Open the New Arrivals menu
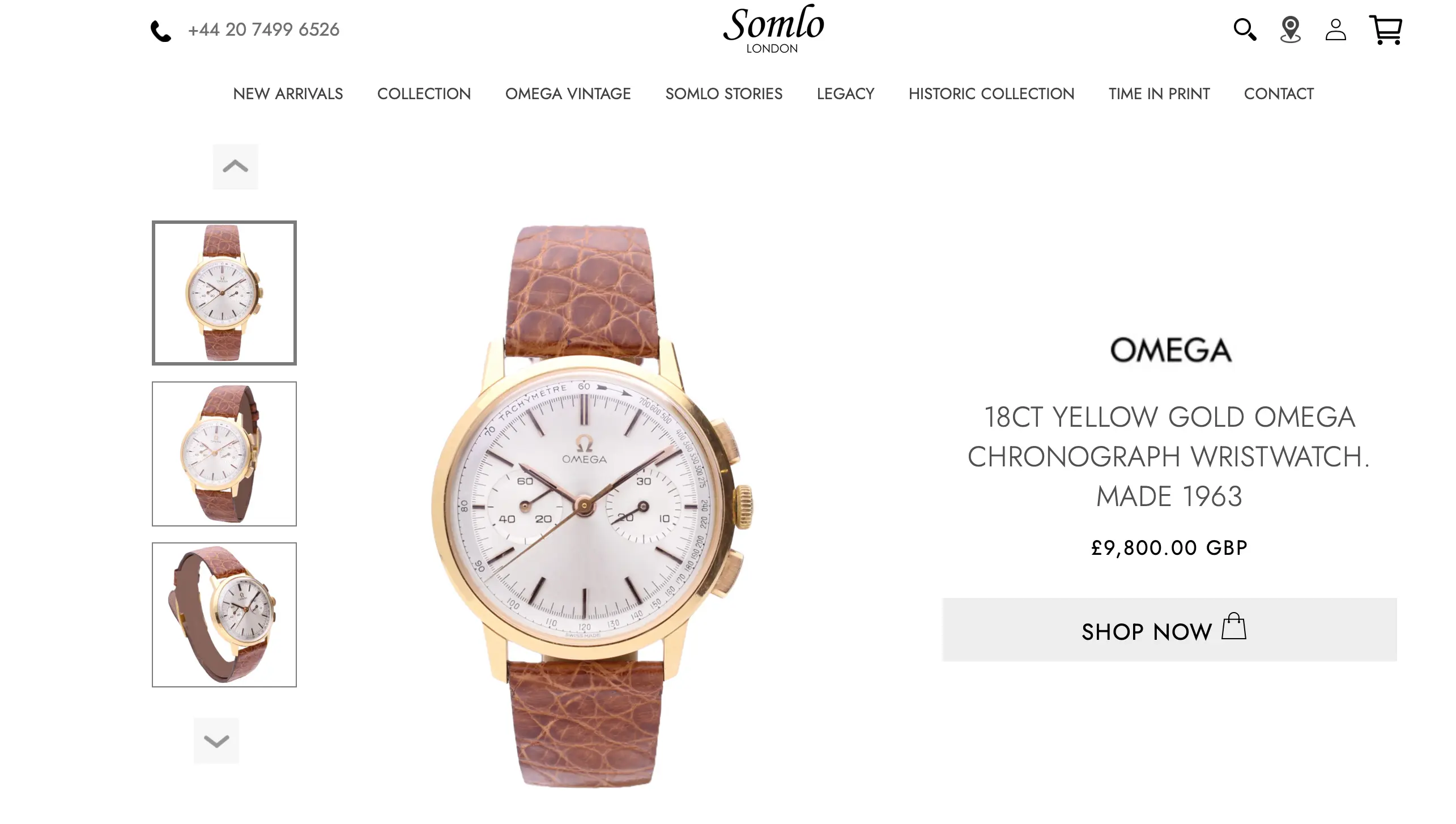 pyautogui.click(x=288, y=94)
